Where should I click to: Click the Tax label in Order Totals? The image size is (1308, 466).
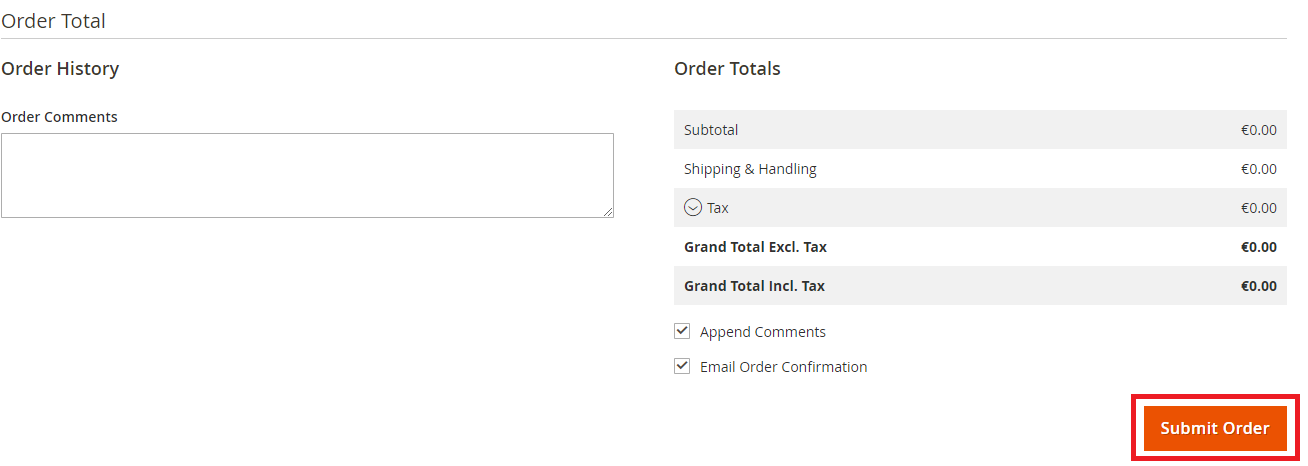[x=718, y=208]
